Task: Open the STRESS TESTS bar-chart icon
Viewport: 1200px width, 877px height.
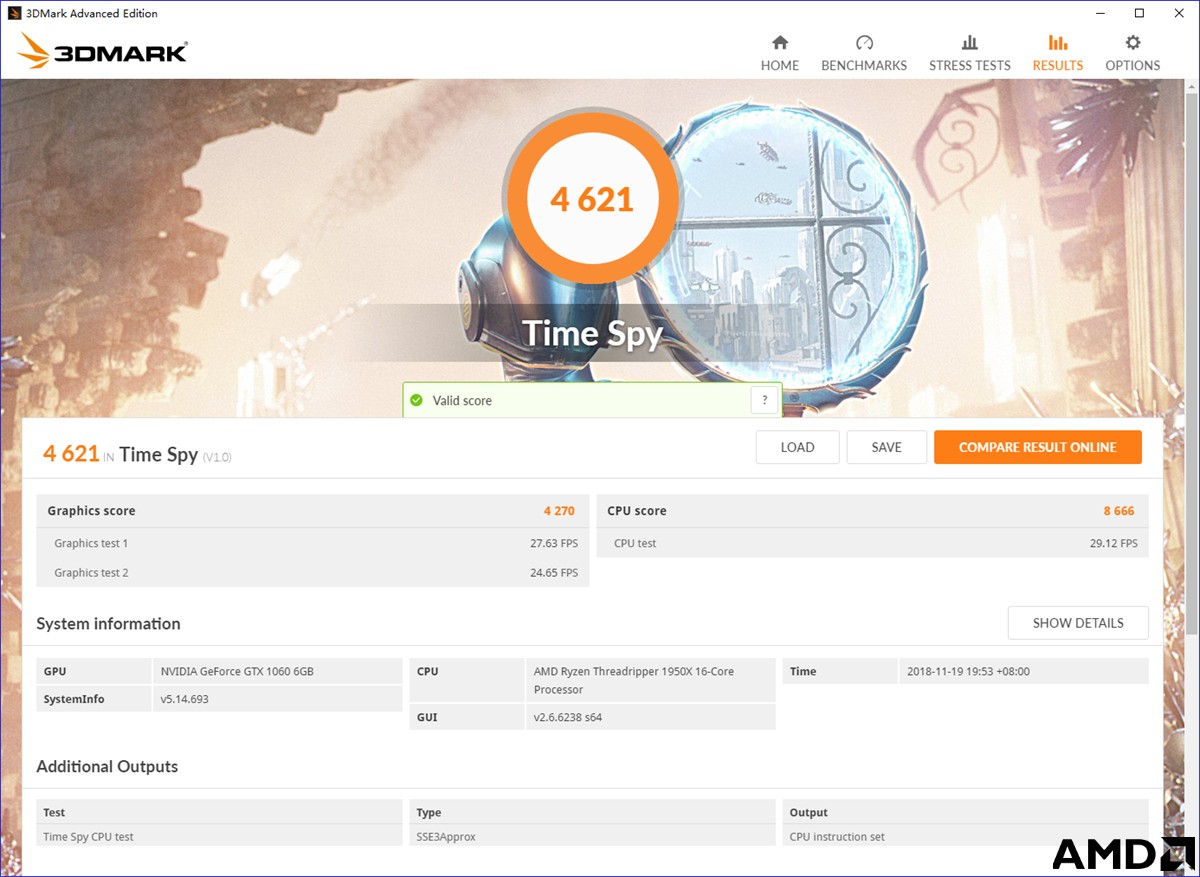Action: click(969, 42)
